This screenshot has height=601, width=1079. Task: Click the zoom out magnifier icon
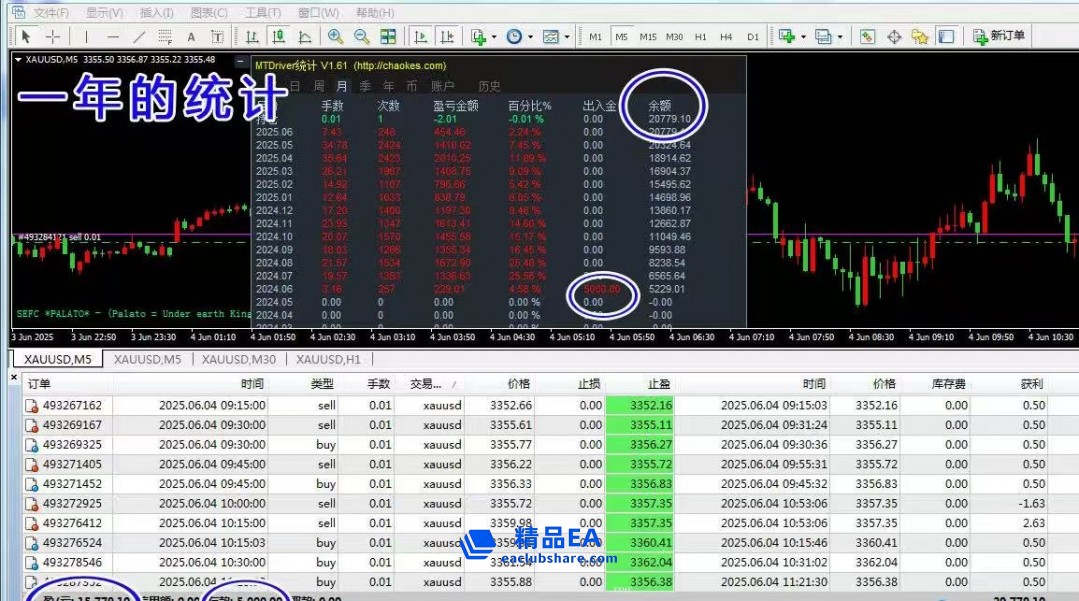(x=361, y=37)
